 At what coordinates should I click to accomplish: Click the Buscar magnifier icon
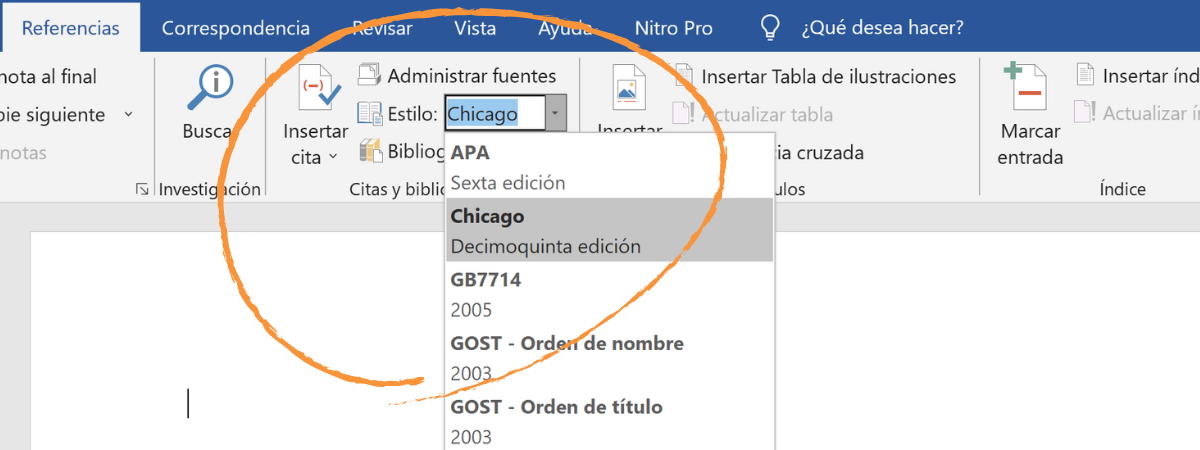[210, 89]
